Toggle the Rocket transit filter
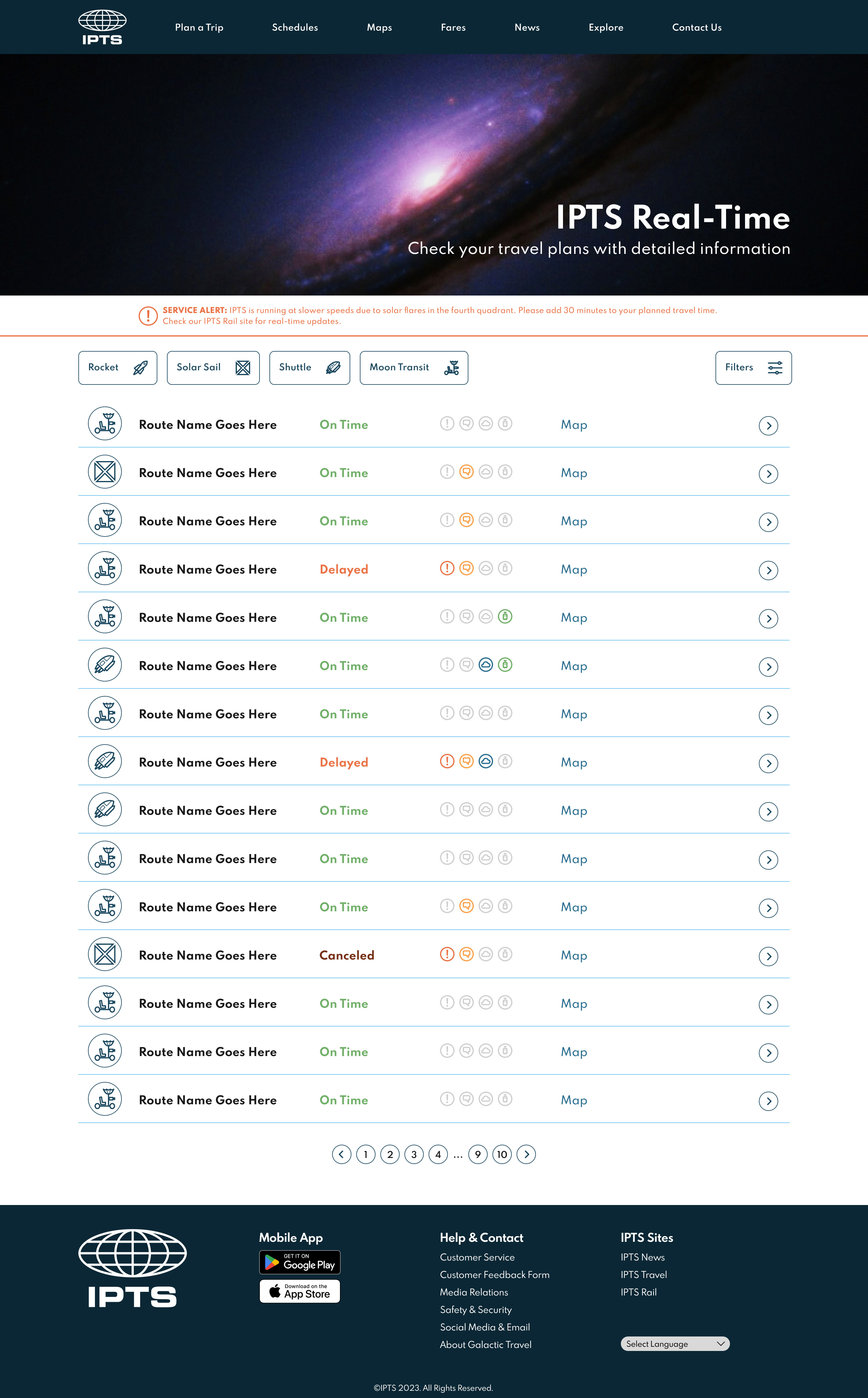The width and height of the screenshot is (868, 1398). pyautogui.click(x=118, y=368)
